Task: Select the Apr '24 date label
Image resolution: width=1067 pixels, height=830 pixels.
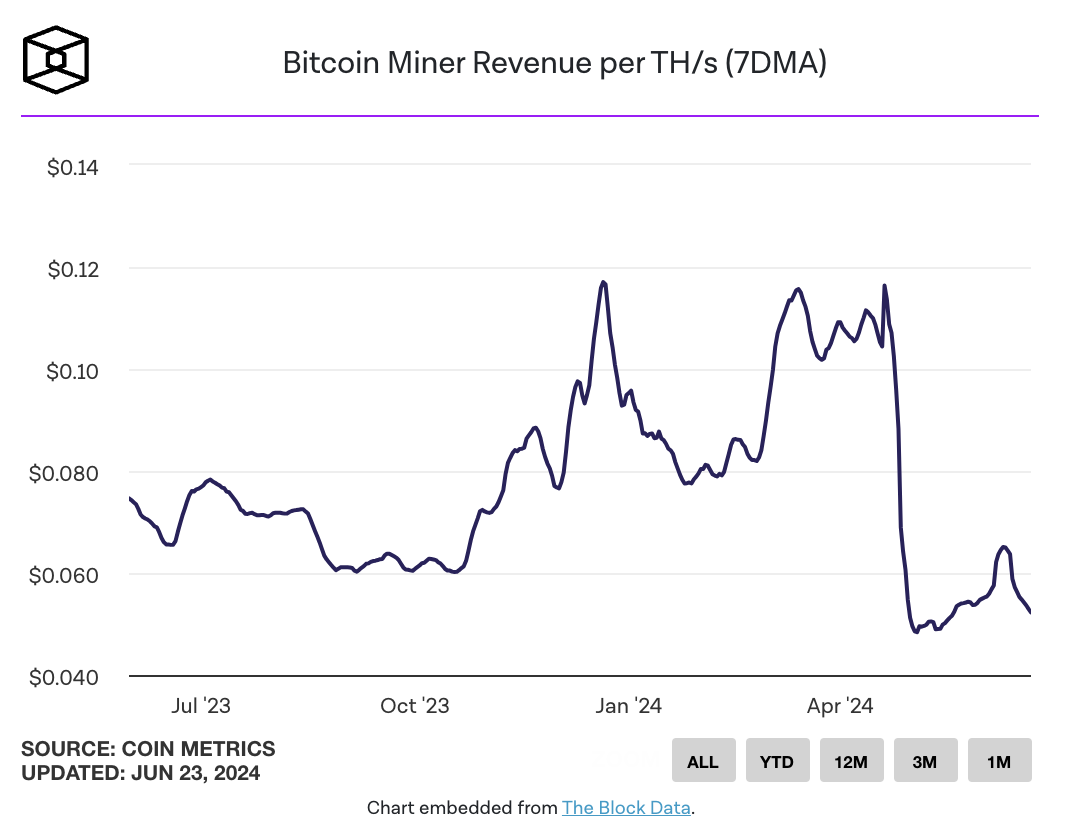Action: [840, 706]
